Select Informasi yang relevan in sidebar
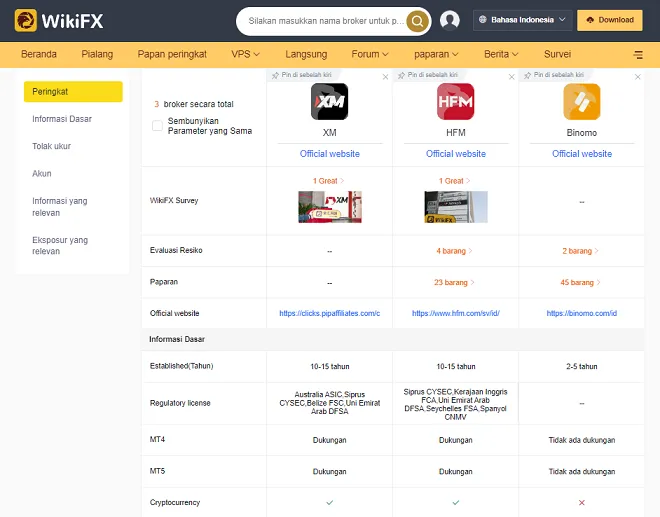 coord(60,207)
